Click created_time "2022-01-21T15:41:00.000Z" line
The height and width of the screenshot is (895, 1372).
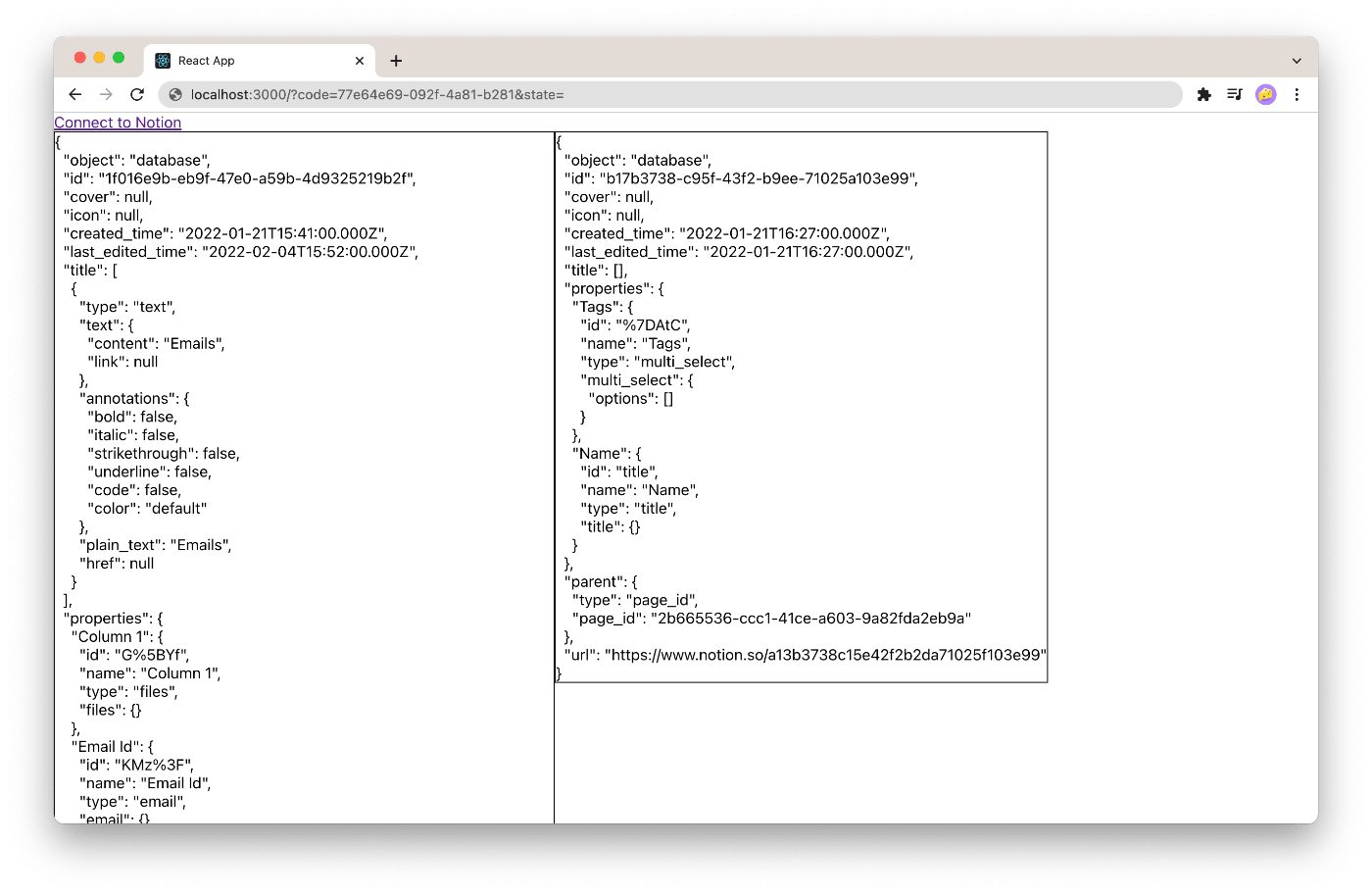tap(225, 233)
